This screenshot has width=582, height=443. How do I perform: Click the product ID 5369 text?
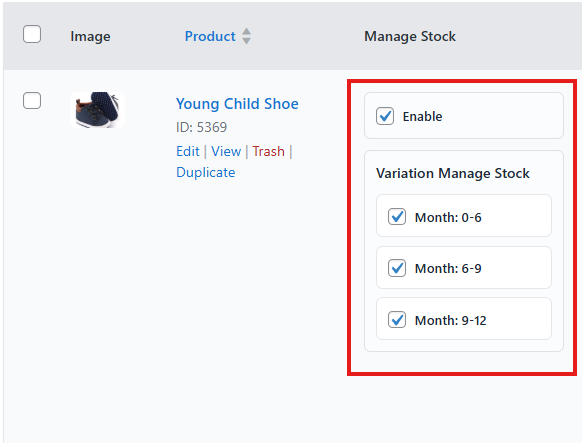click(x=201, y=127)
